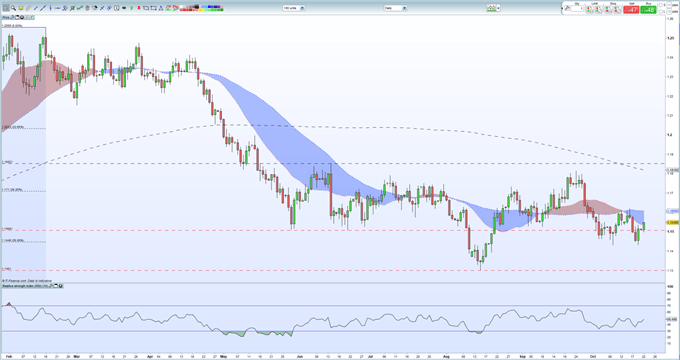680x360 pixels.
Task: Pick yellow from the toolbar color palette
Action: coord(203,10)
